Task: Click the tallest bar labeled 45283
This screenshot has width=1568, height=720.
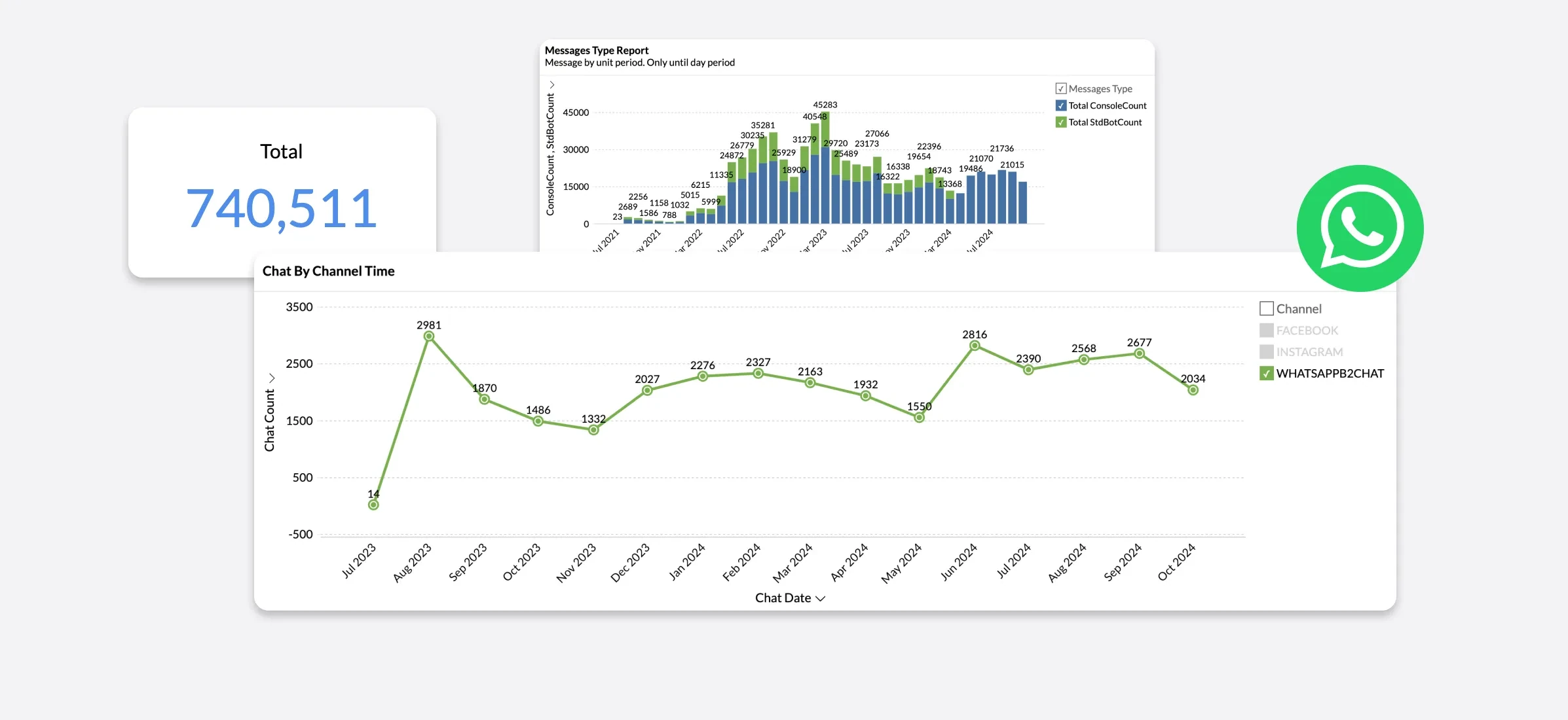Action: 825,168
